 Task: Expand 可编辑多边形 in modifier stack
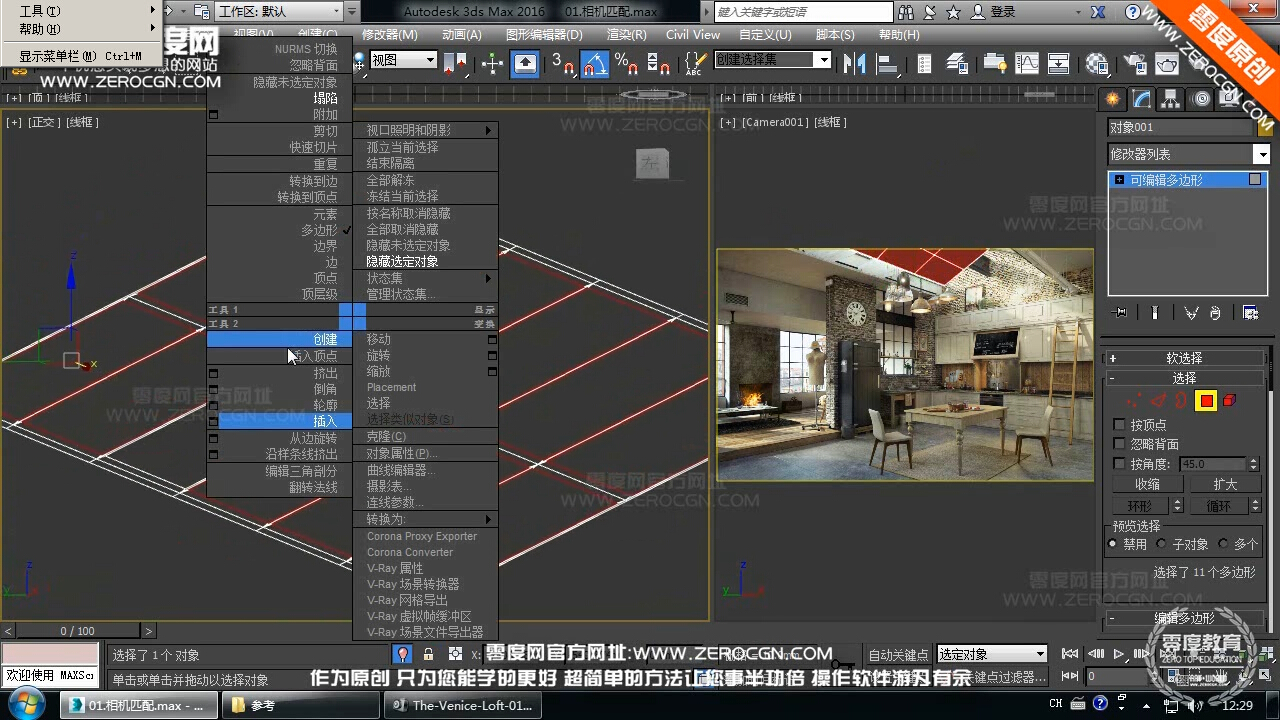(1119, 180)
